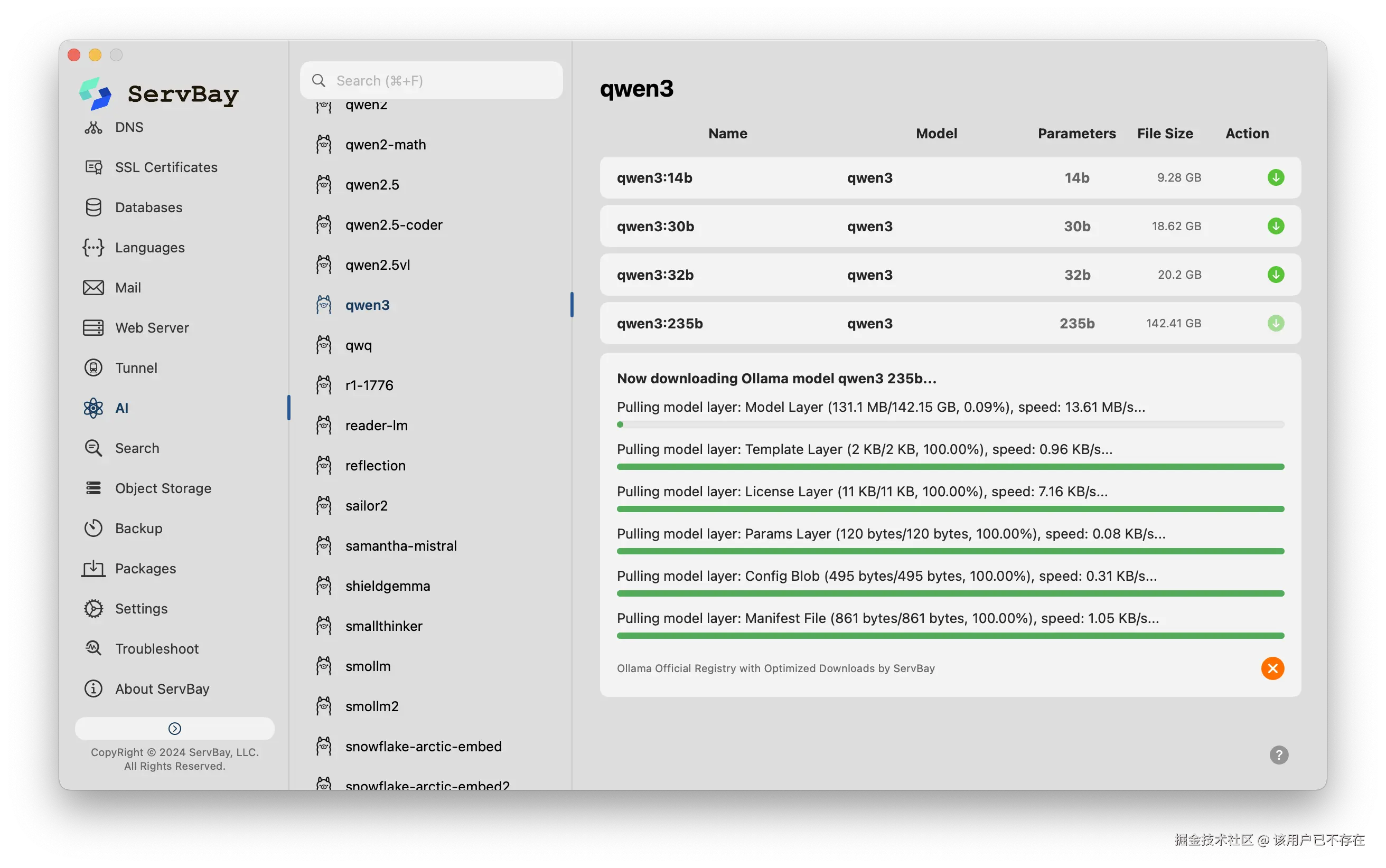Download the qwen3:14b model

coord(1275,177)
